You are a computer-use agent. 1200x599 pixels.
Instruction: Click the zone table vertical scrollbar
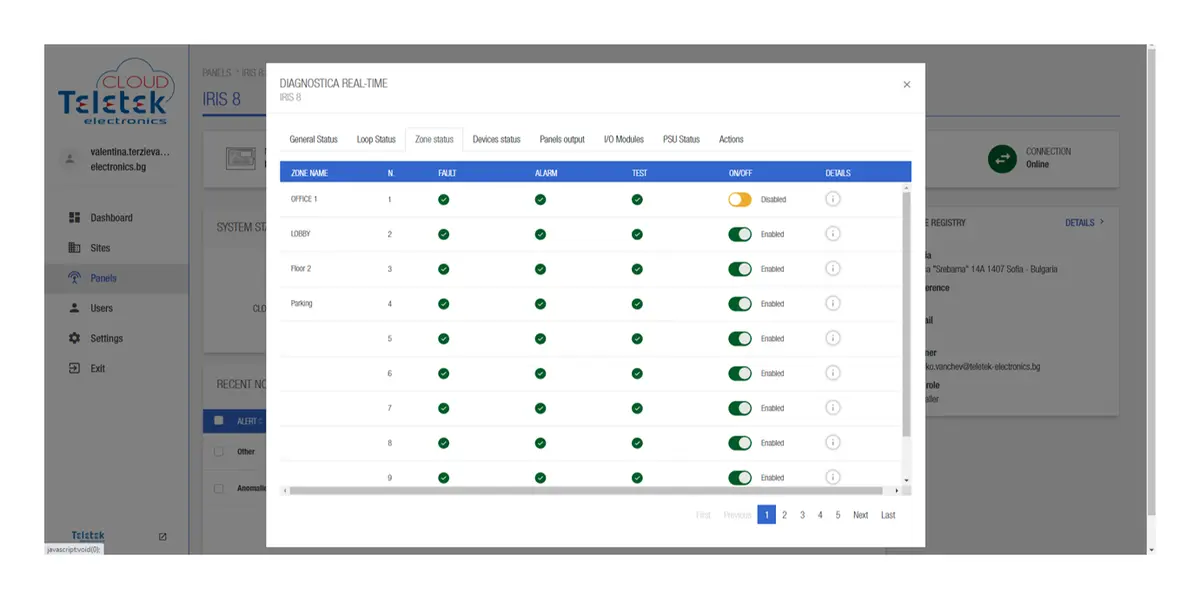pyautogui.click(x=907, y=315)
